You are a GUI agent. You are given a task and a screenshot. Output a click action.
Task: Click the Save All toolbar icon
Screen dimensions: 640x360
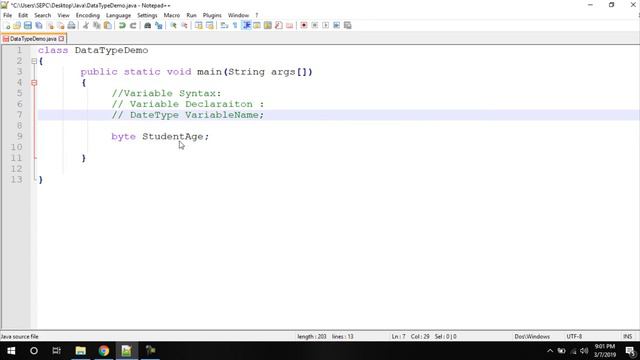[39, 25]
